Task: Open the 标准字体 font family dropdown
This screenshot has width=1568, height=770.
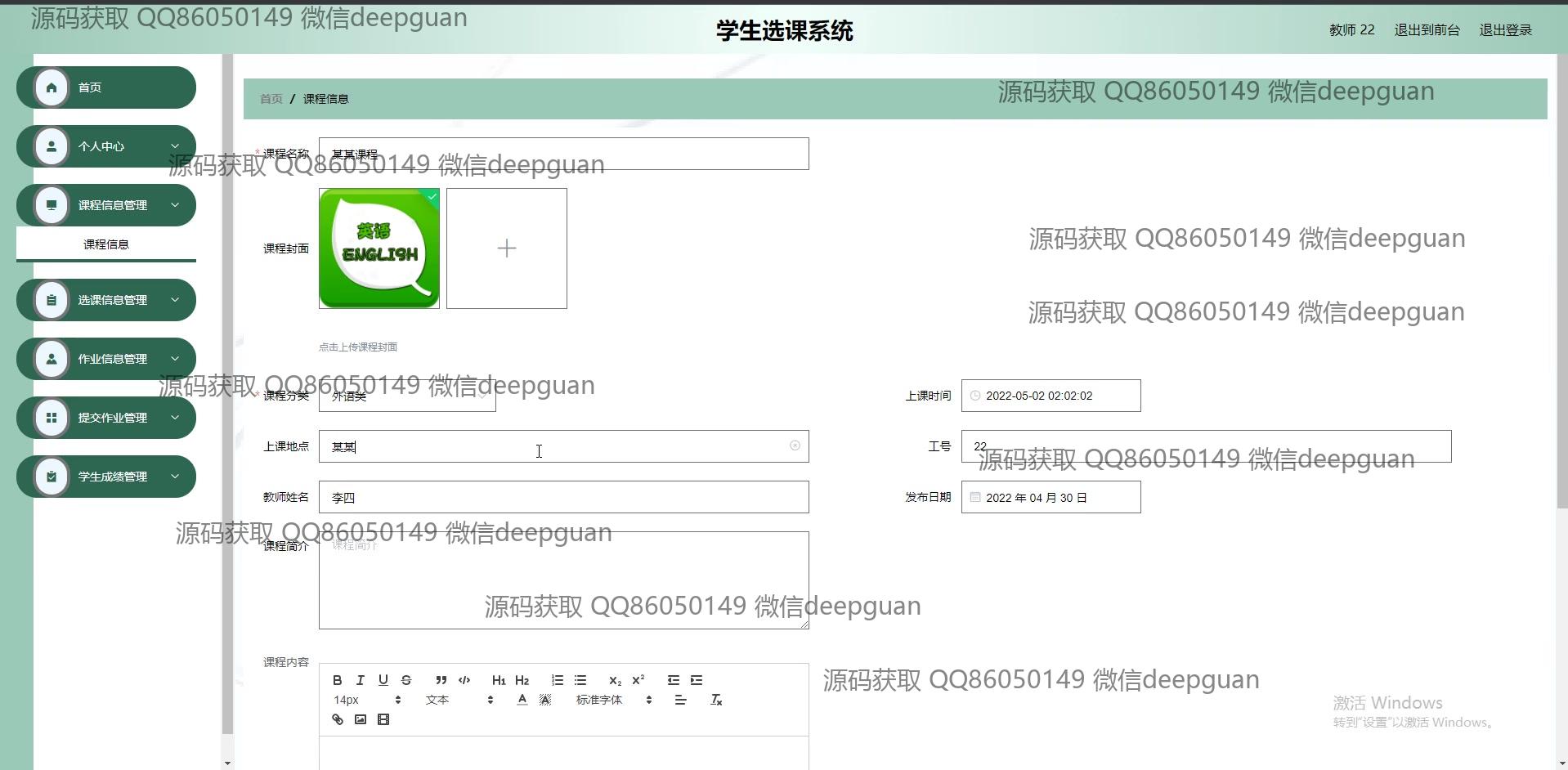Action: tap(613, 700)
